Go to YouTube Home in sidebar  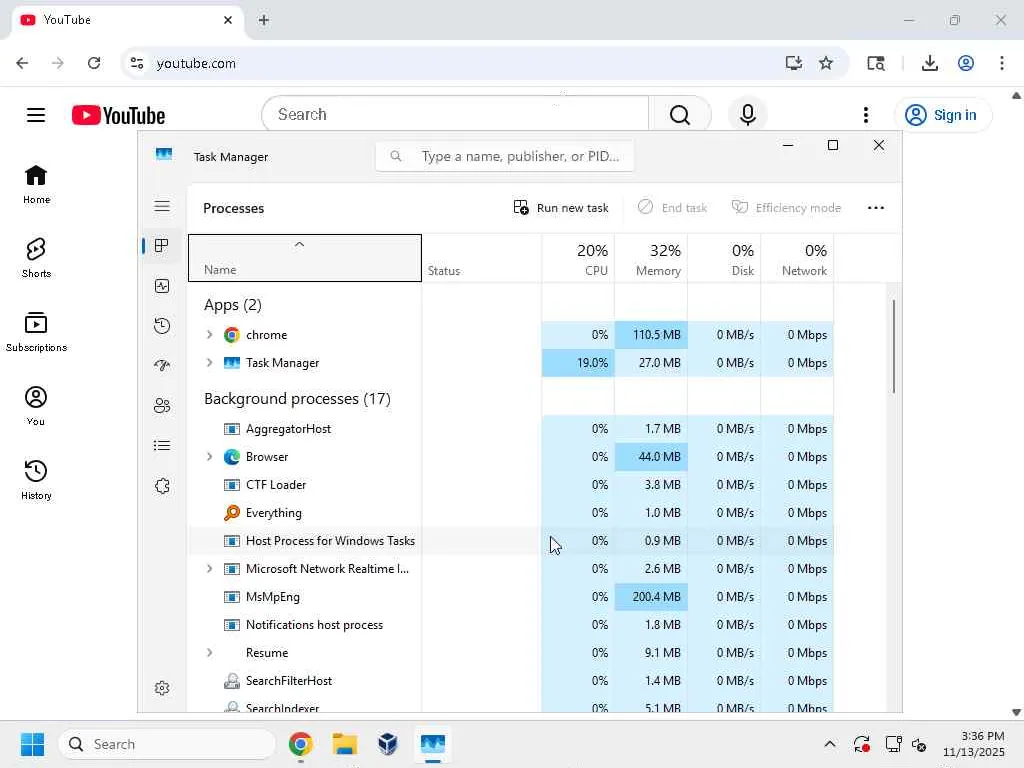[x=36, y=184]
